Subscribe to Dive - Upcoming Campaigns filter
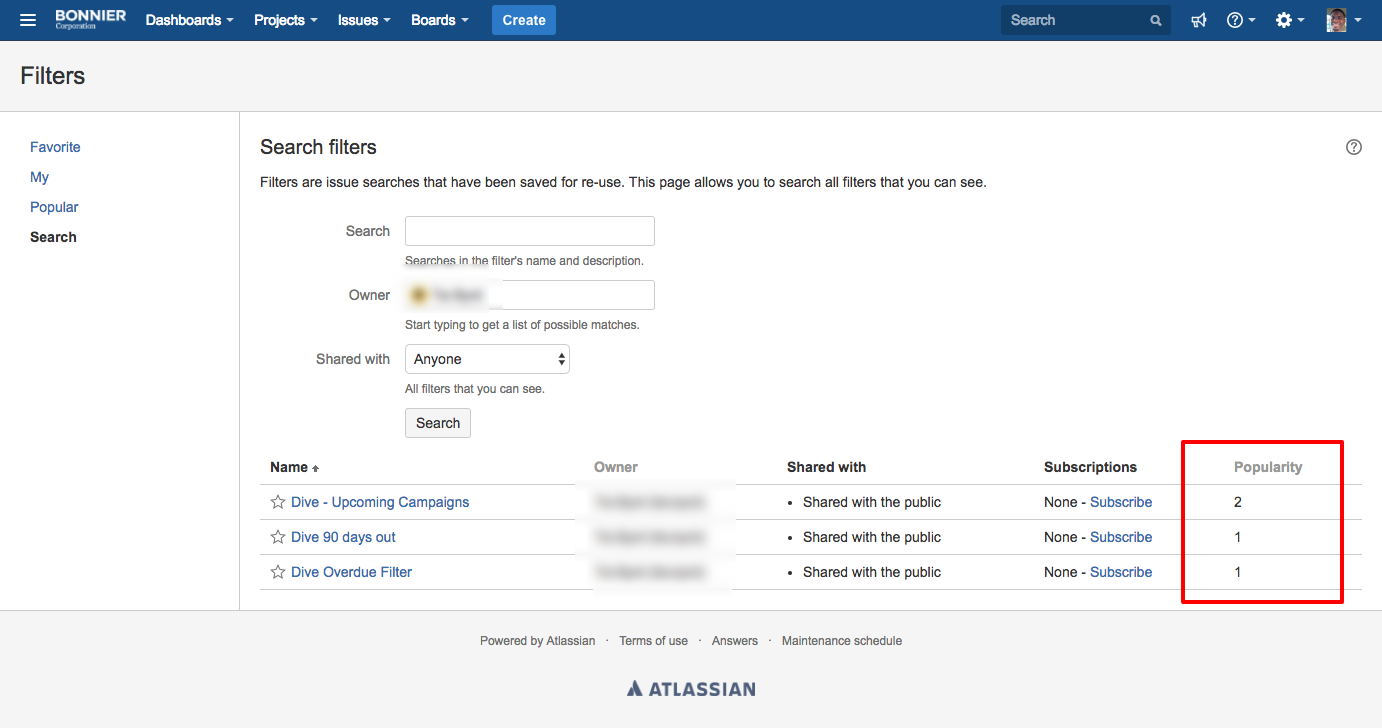 coord(1121,502)
